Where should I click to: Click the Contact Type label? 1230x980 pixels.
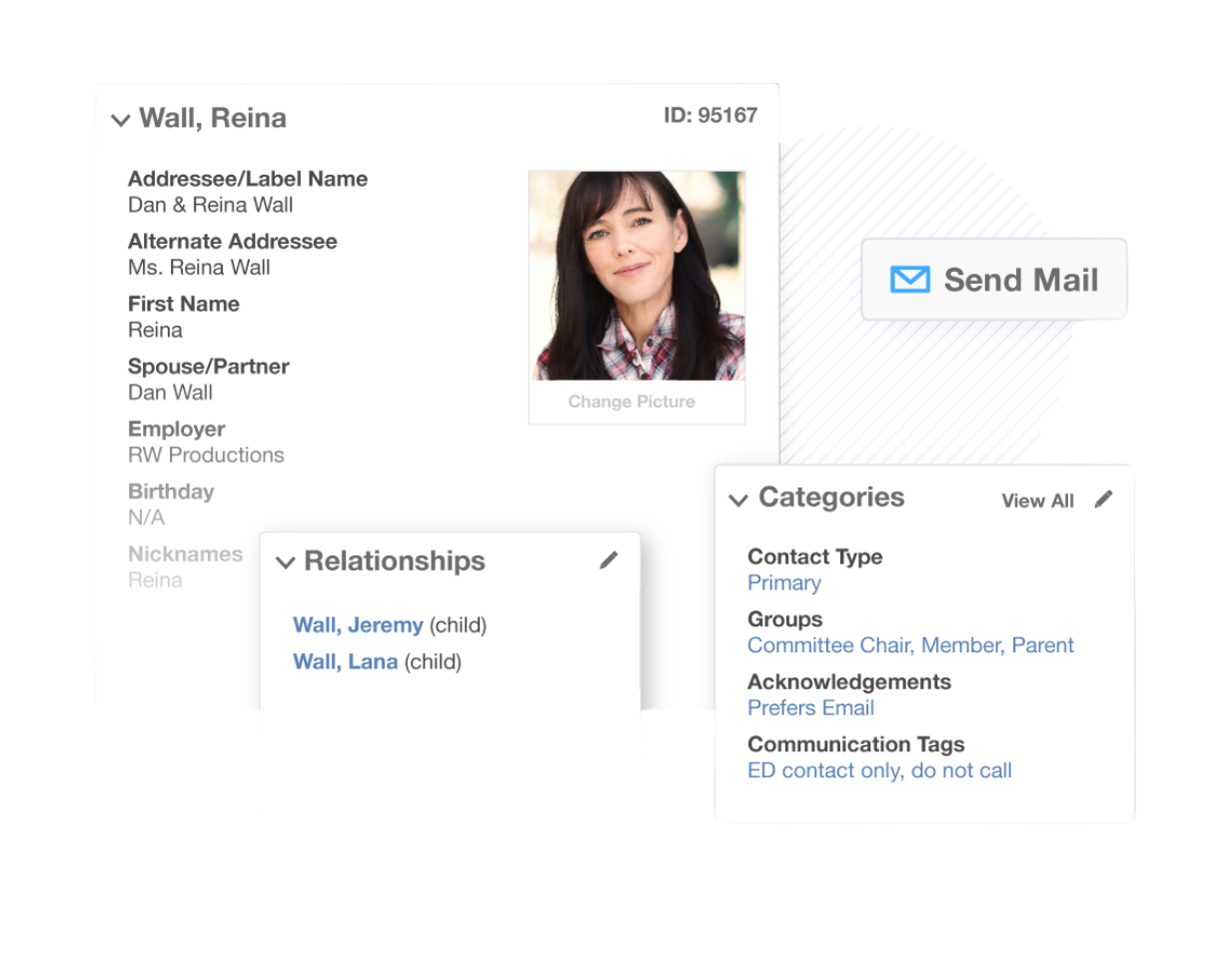[x=814, y=557]
